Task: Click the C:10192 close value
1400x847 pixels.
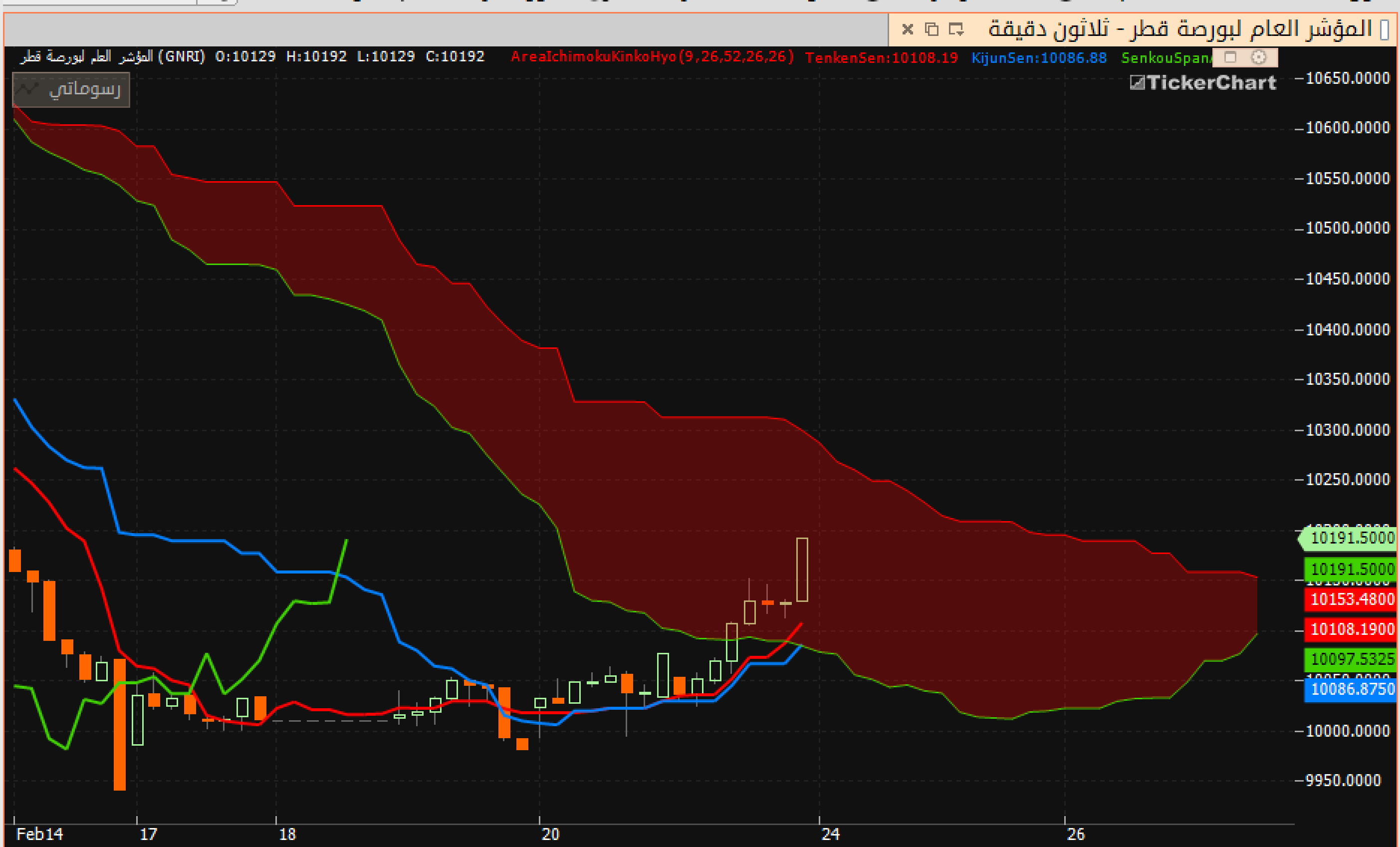Action: pos(455,56)
